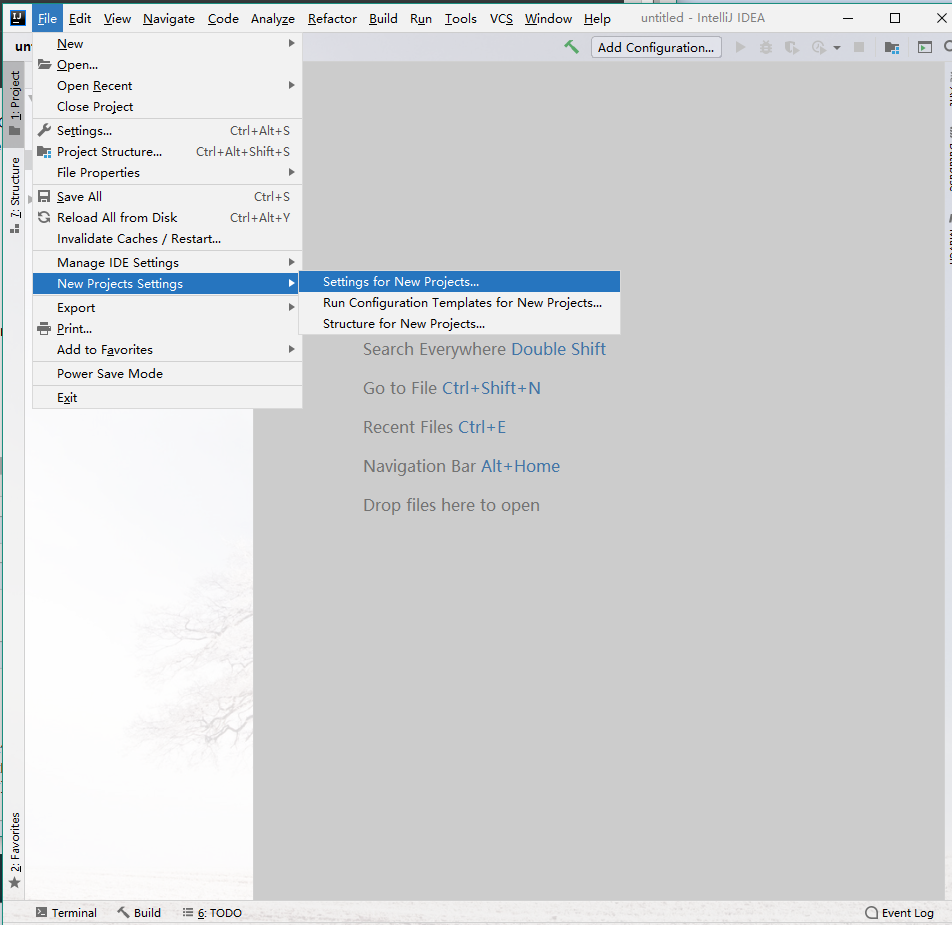Choose Invalidate Caches / Restart
Screen dimensions: 952x925
[167, 239]
